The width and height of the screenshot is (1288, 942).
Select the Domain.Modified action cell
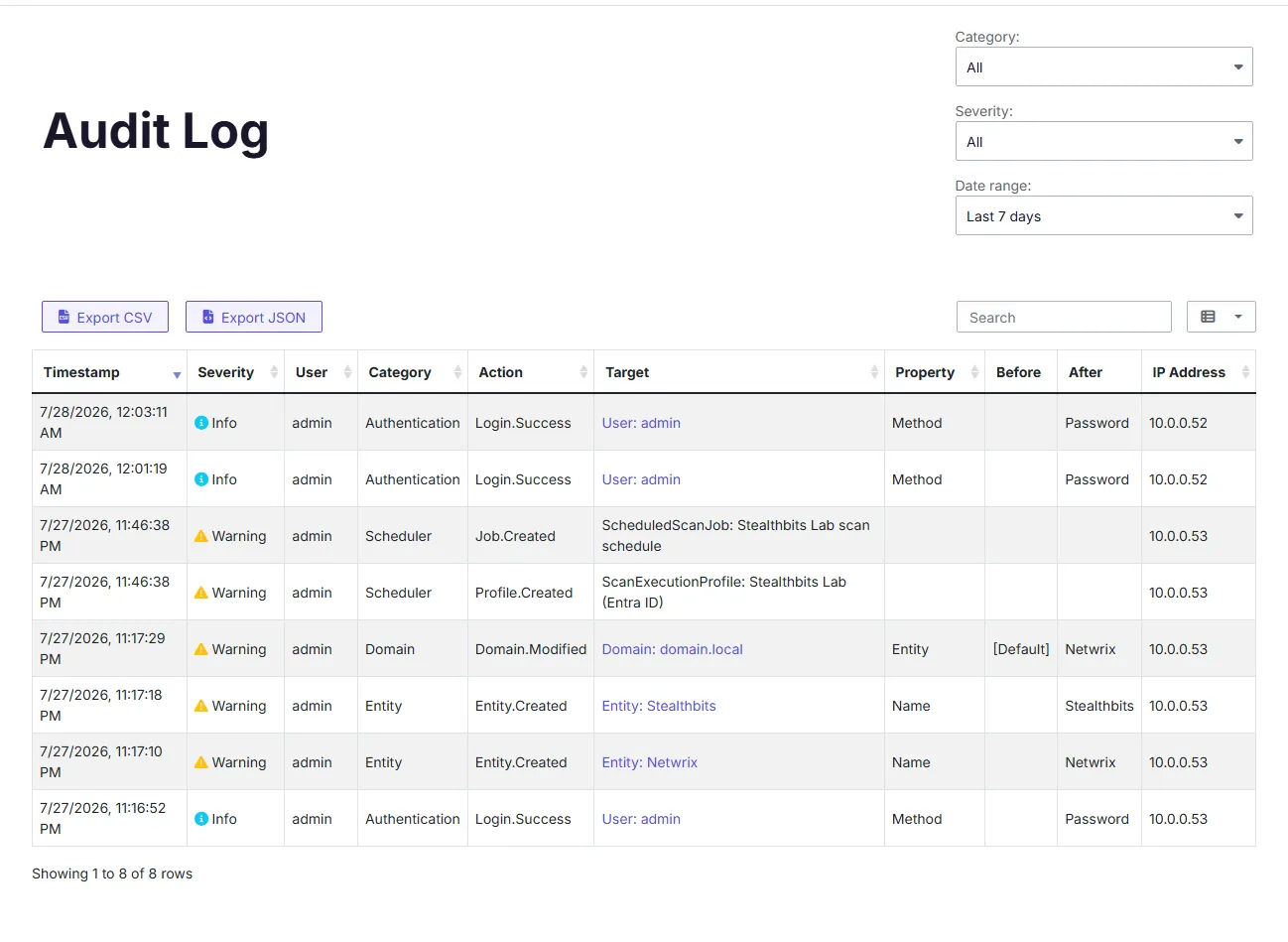530,649
